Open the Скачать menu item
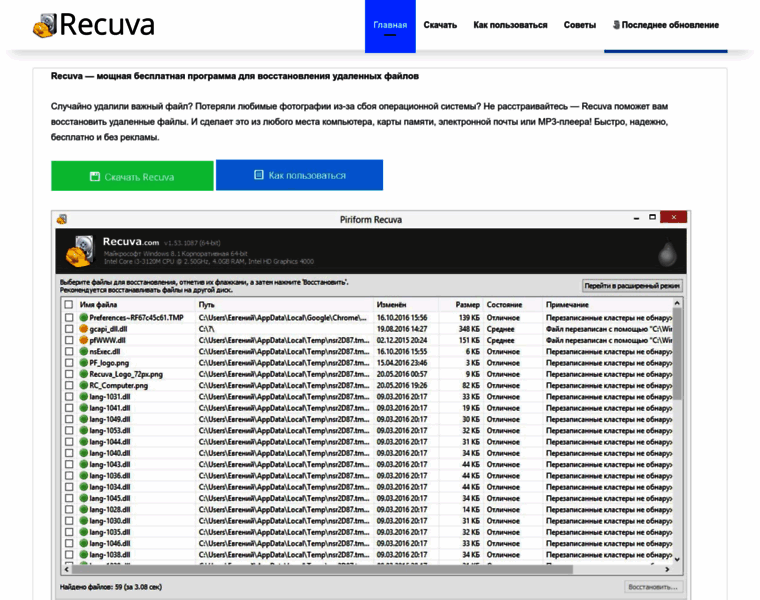This screenshot has width=760, height=600. pos(440,25)
